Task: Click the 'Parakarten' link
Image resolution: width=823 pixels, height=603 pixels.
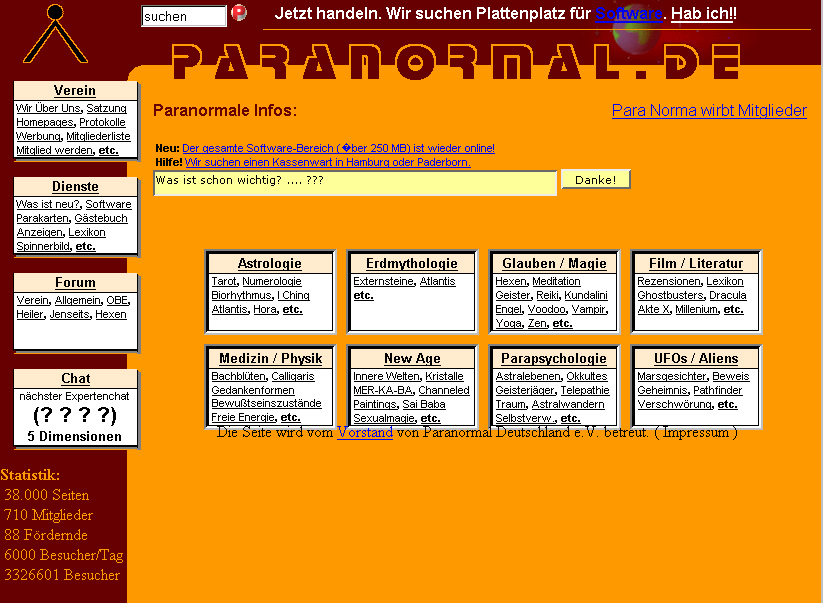Action: tap(43, 218)
